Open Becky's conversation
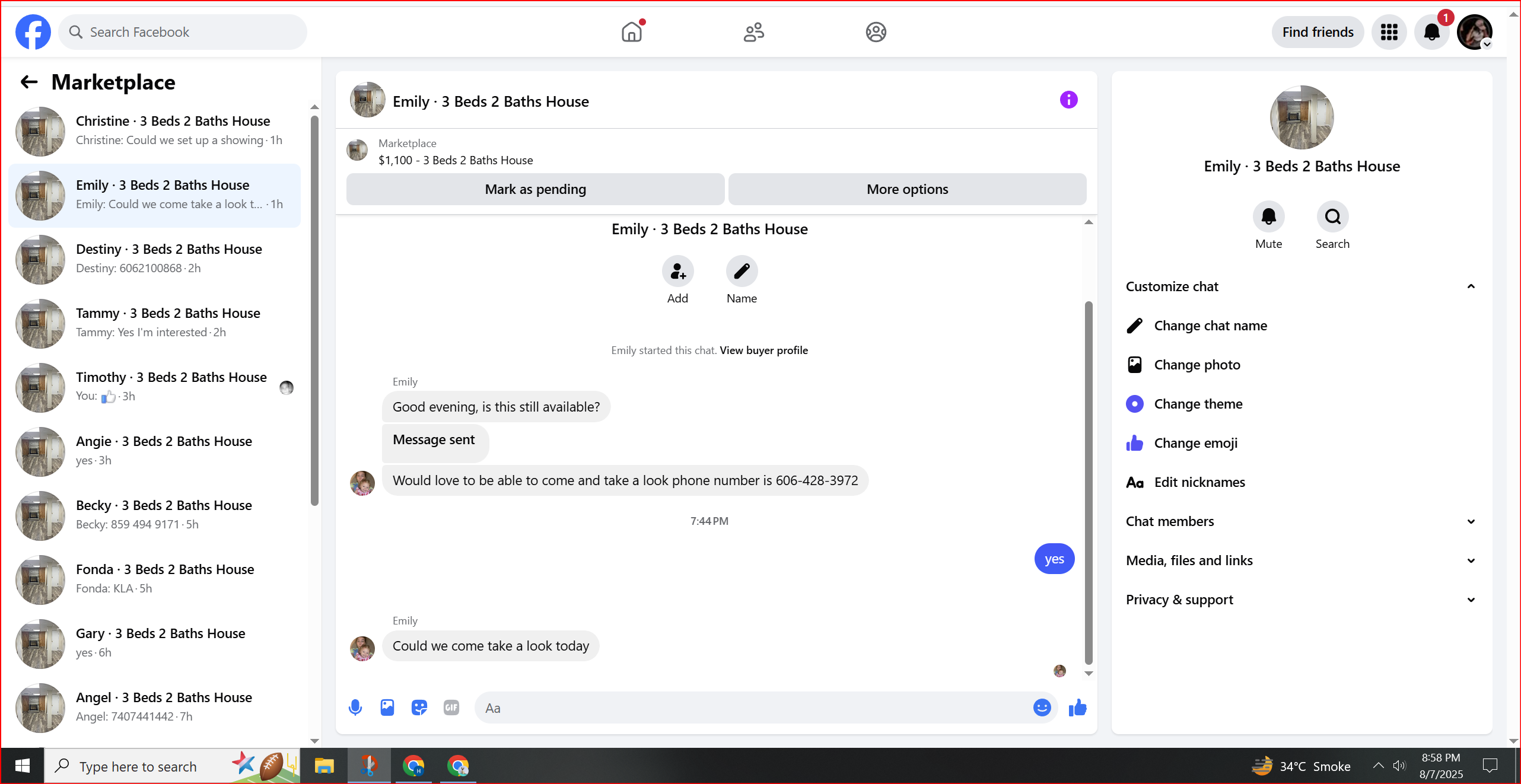Viewport: 1521px width, 784px height. click(x=155, y=515)
